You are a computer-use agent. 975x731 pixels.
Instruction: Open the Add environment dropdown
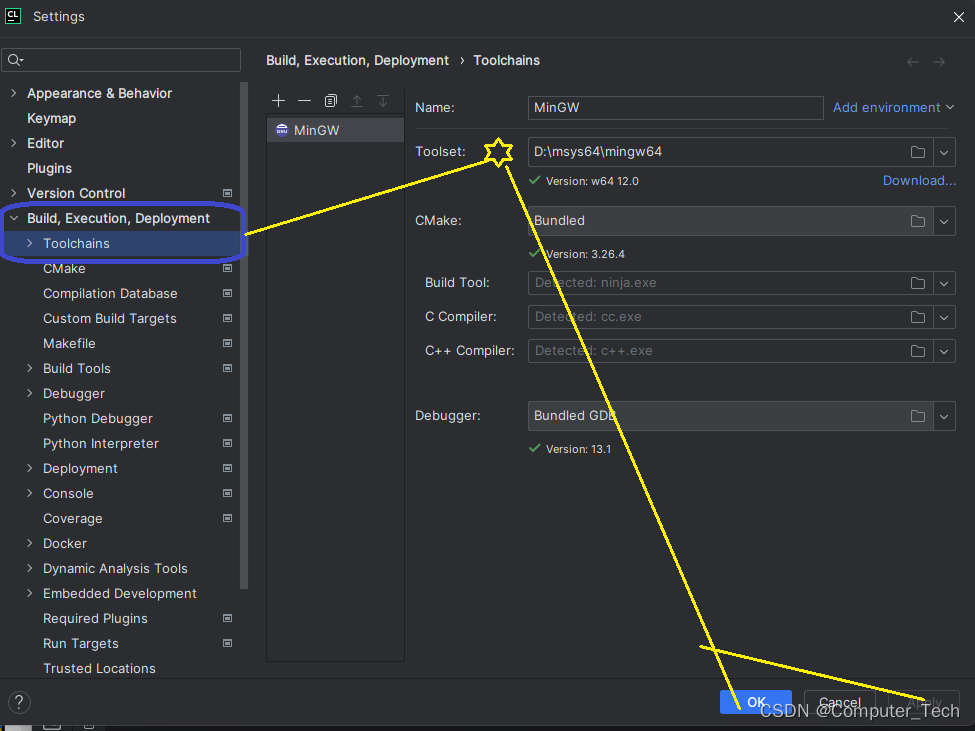893,107
